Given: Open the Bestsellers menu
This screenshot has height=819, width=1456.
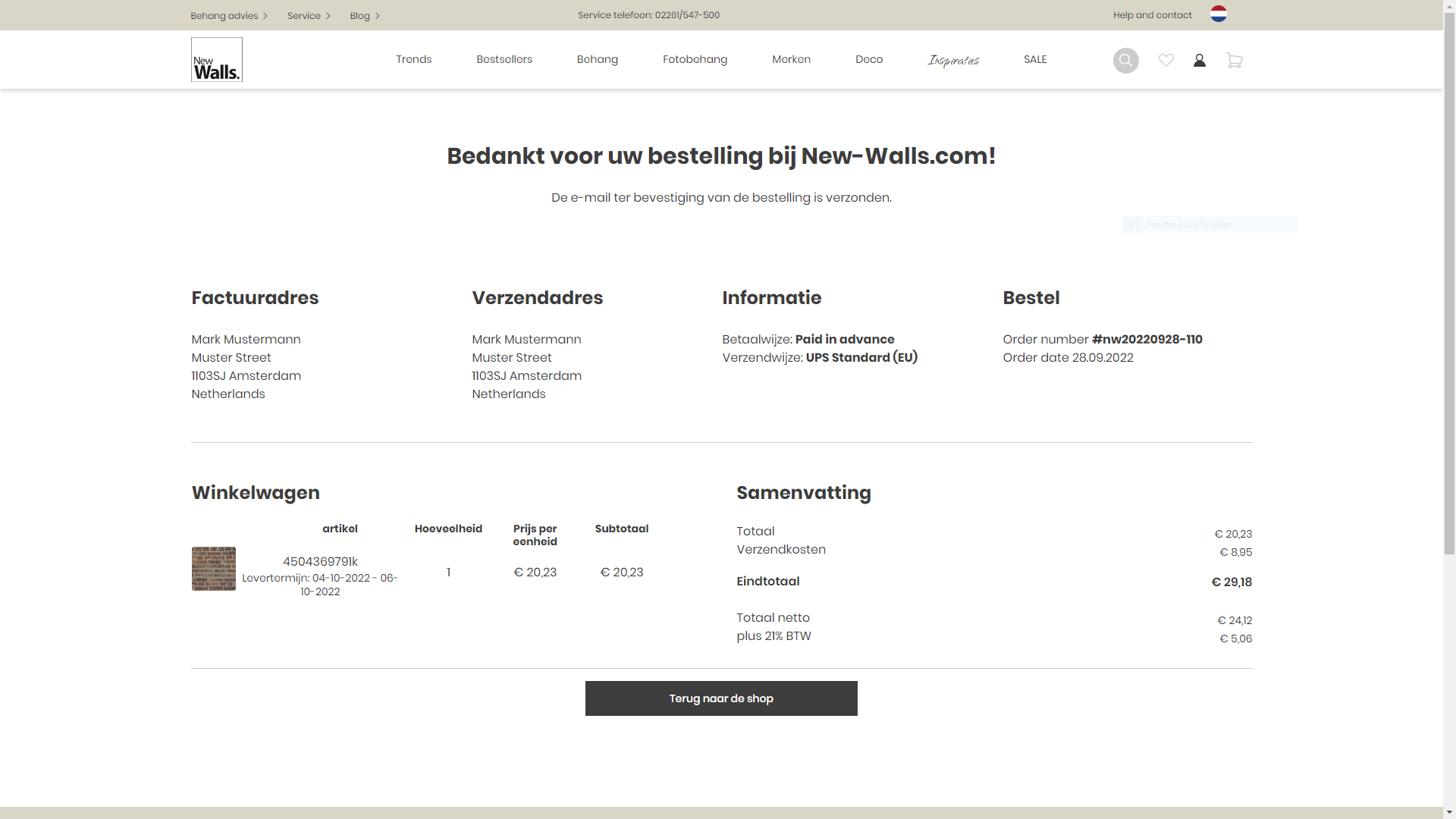Looking at the screenshot, I should pos(504,59).
